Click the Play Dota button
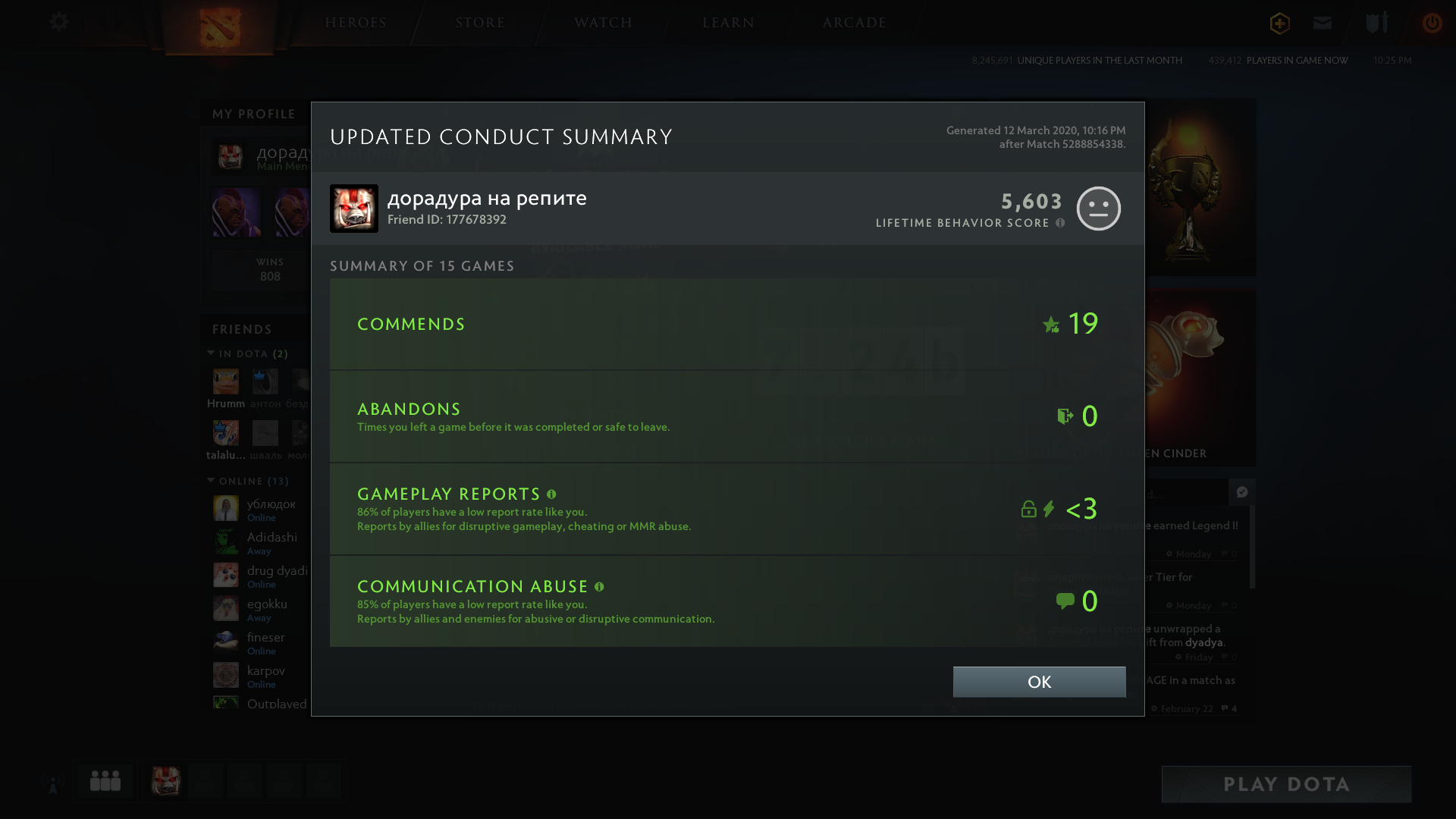Screen dimensions: 1456x819 pyautogui.click(x=1286, y=784)
